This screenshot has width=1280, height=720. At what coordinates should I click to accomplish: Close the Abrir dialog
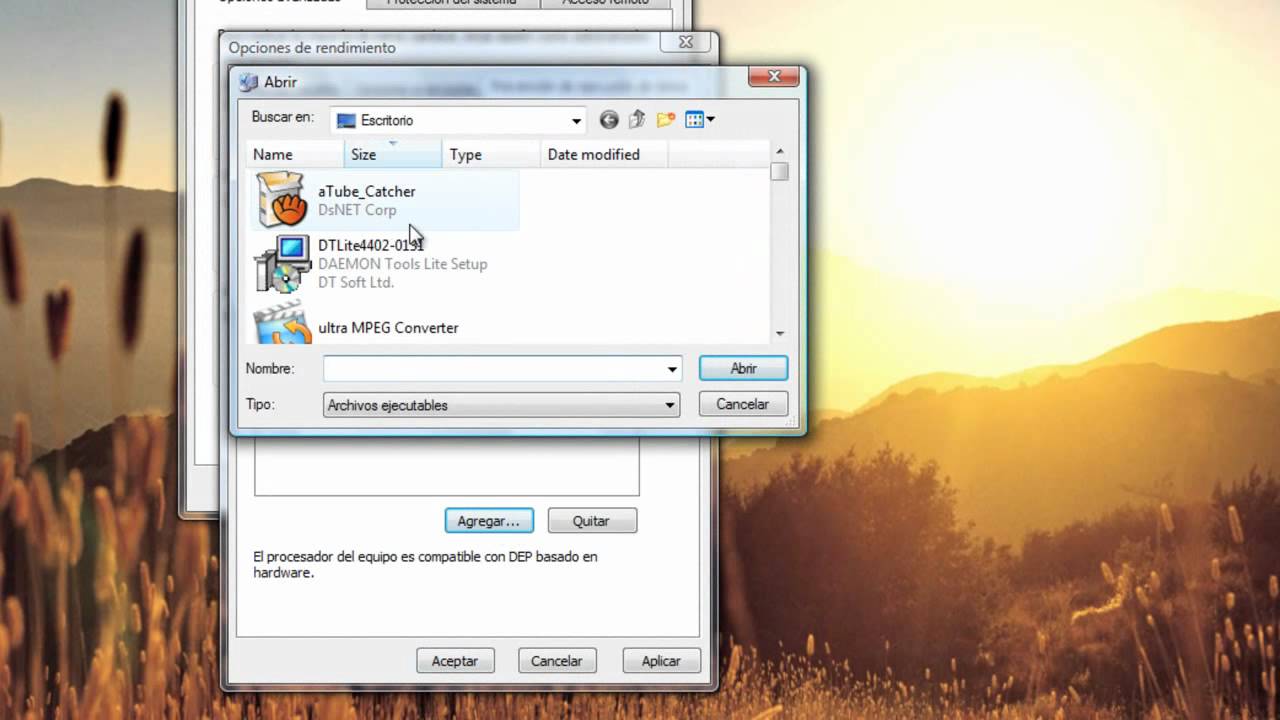(x=774, y=76)
